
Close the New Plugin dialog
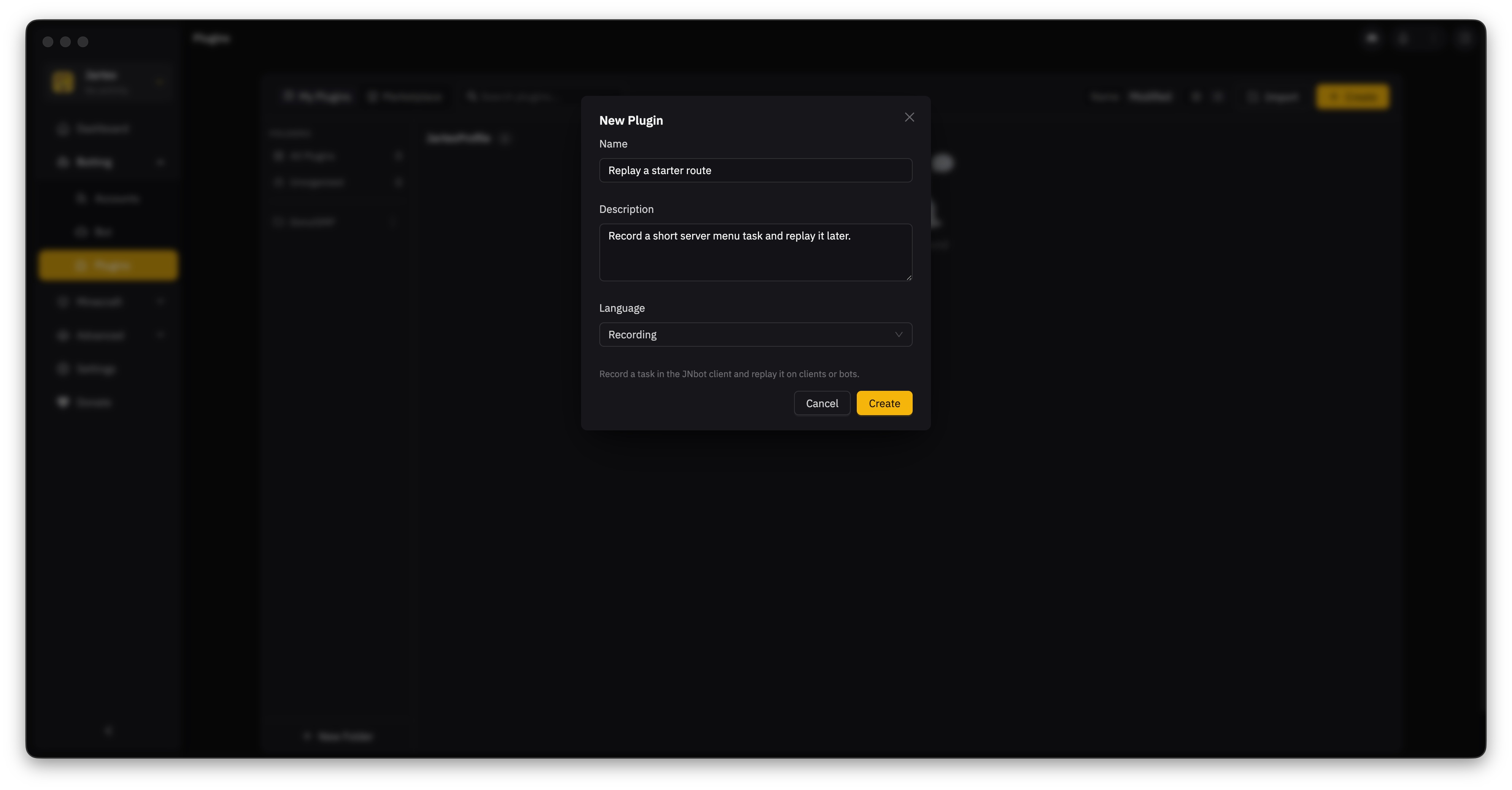click(x=909, y=117)
